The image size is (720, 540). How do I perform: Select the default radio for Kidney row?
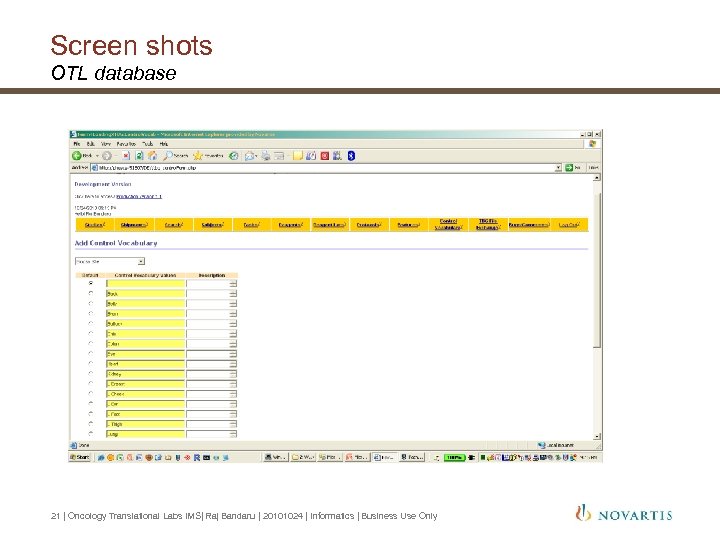pos(90,374)
